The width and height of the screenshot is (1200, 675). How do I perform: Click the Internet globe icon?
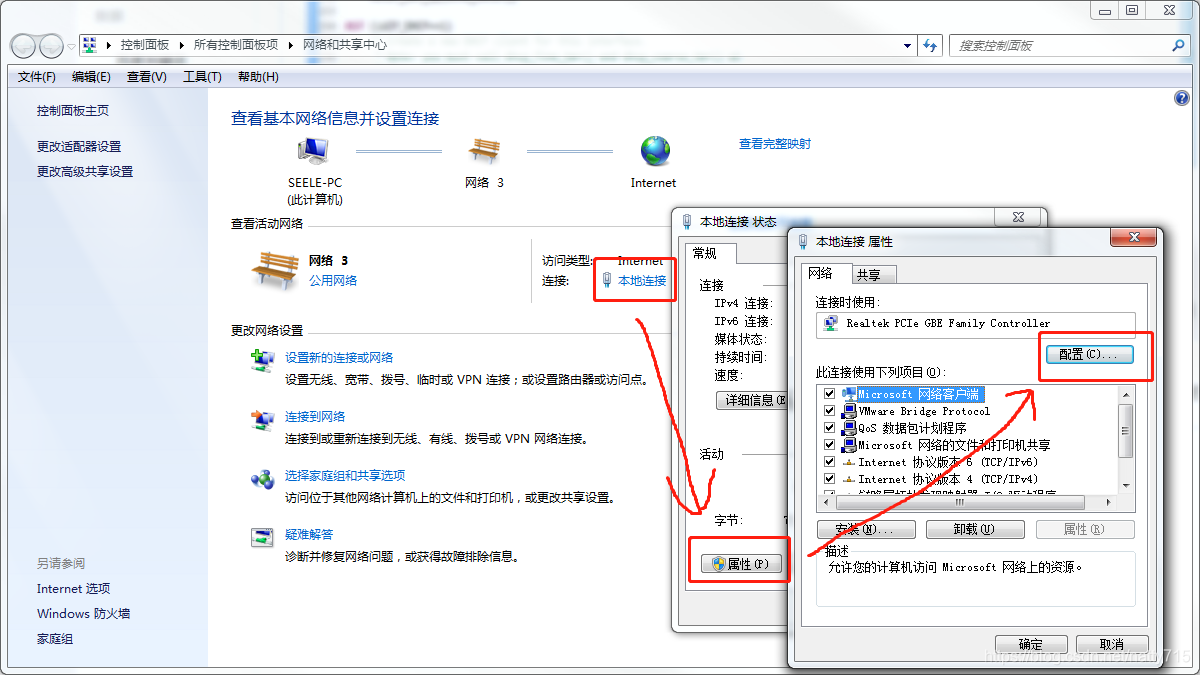tap(656, 151)
